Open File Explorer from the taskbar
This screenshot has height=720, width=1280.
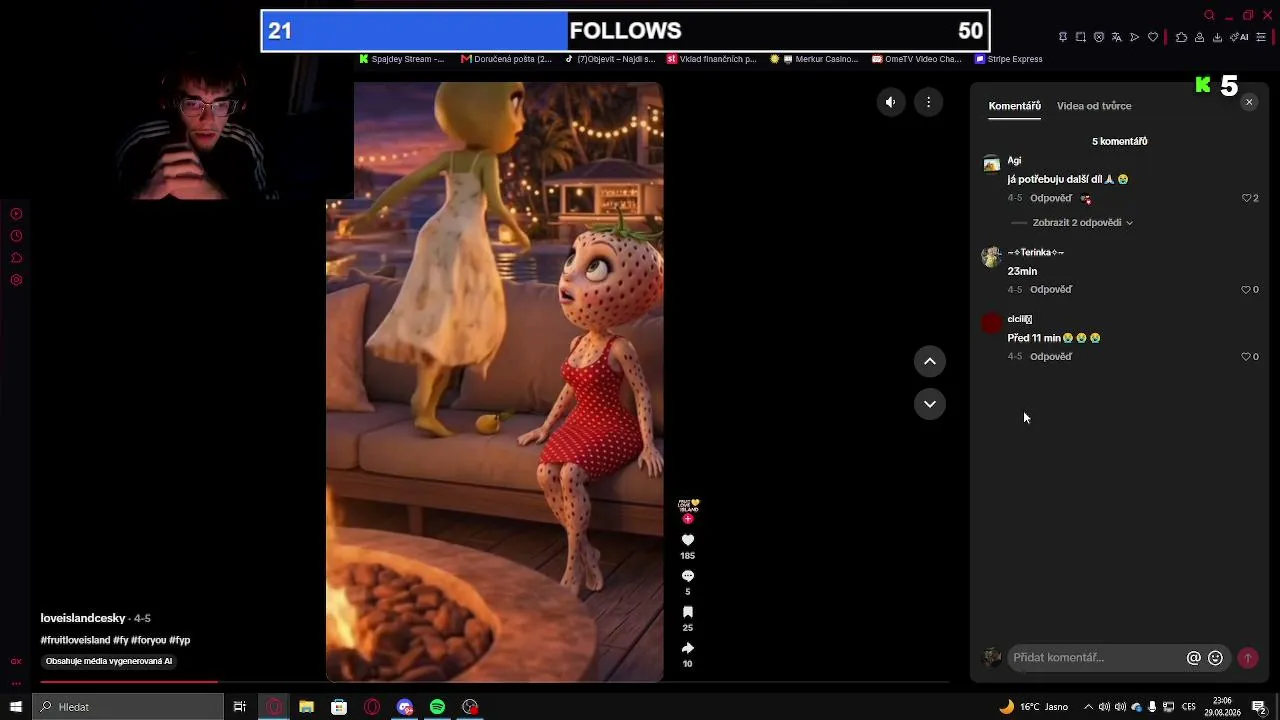306,707
